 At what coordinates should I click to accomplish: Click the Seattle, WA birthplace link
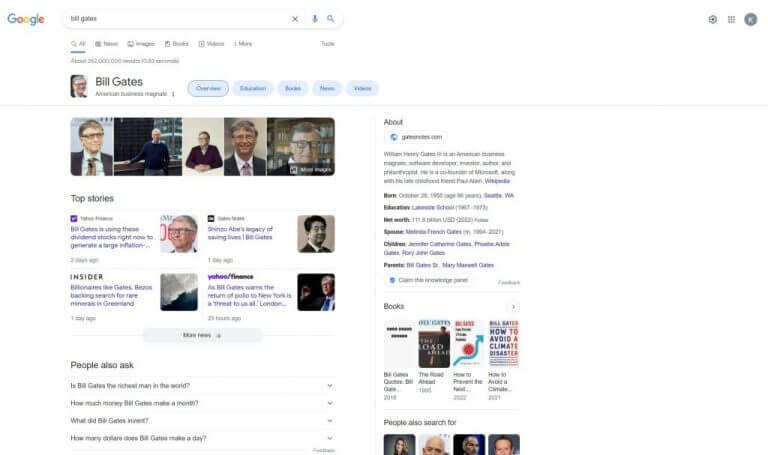click(499, 196)
